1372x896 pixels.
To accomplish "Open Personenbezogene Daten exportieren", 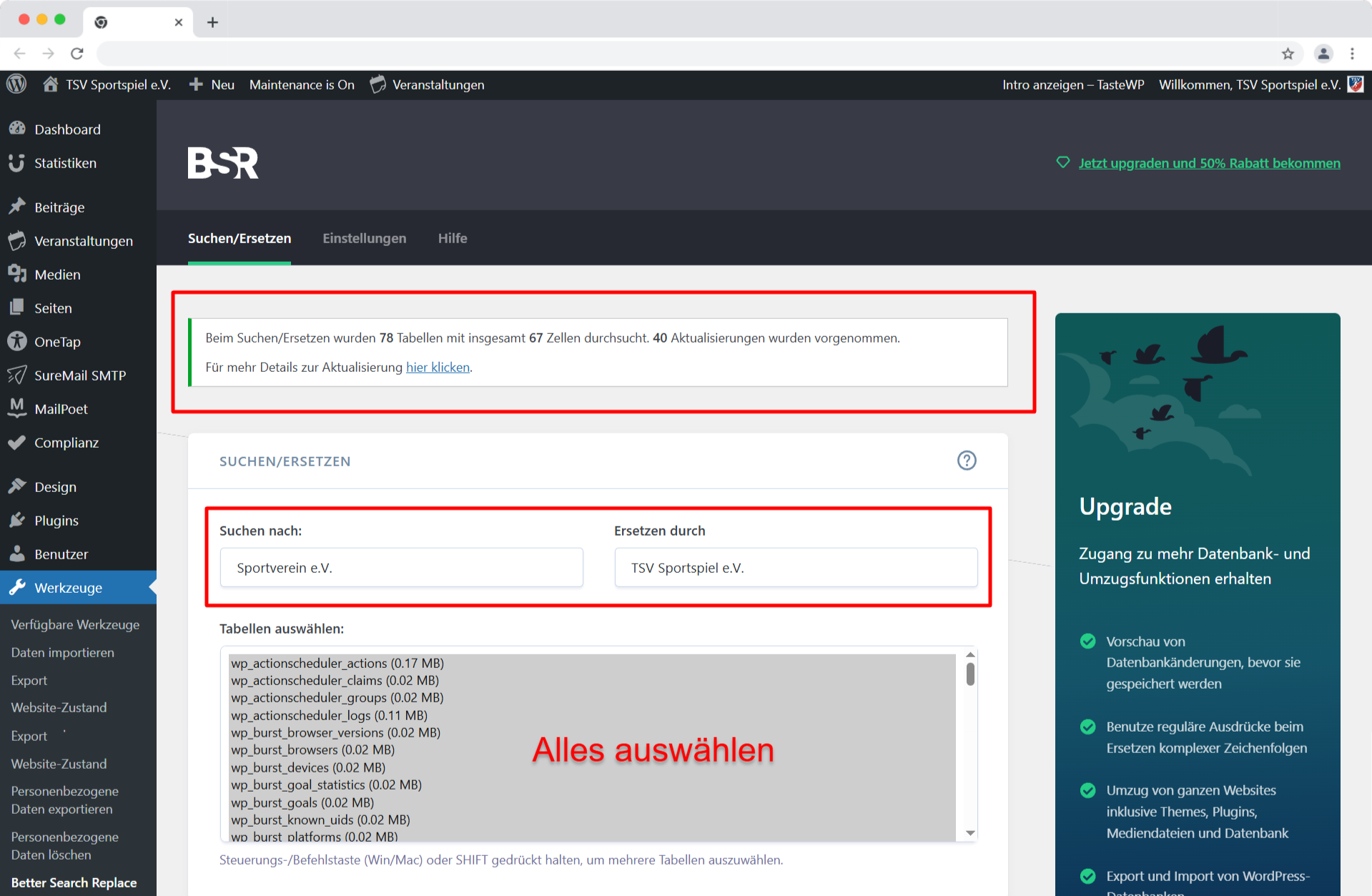I will click(65, 800).
